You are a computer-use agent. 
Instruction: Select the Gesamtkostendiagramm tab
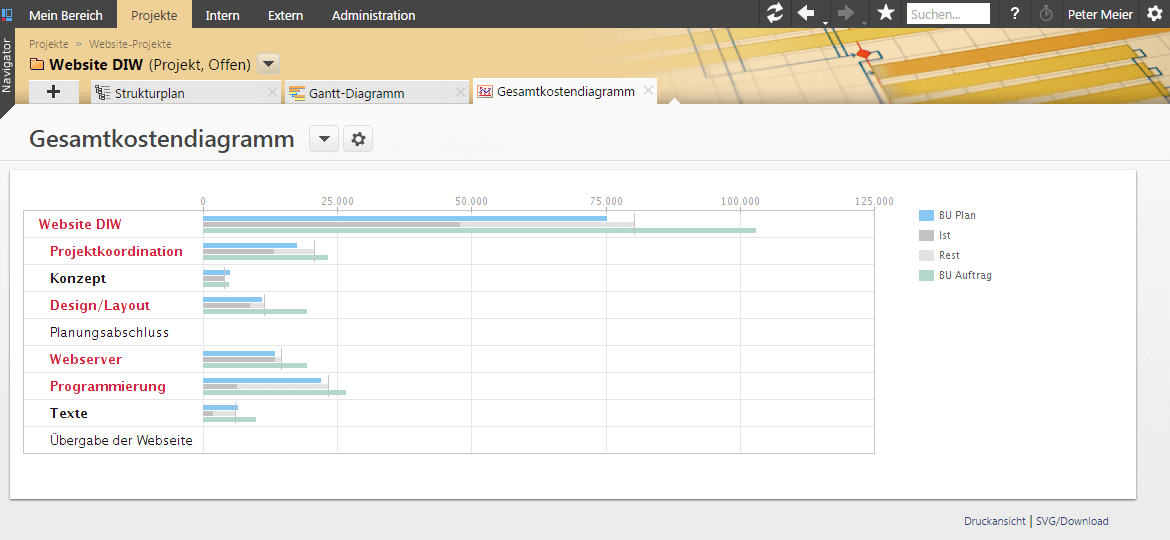coord(565,91)
